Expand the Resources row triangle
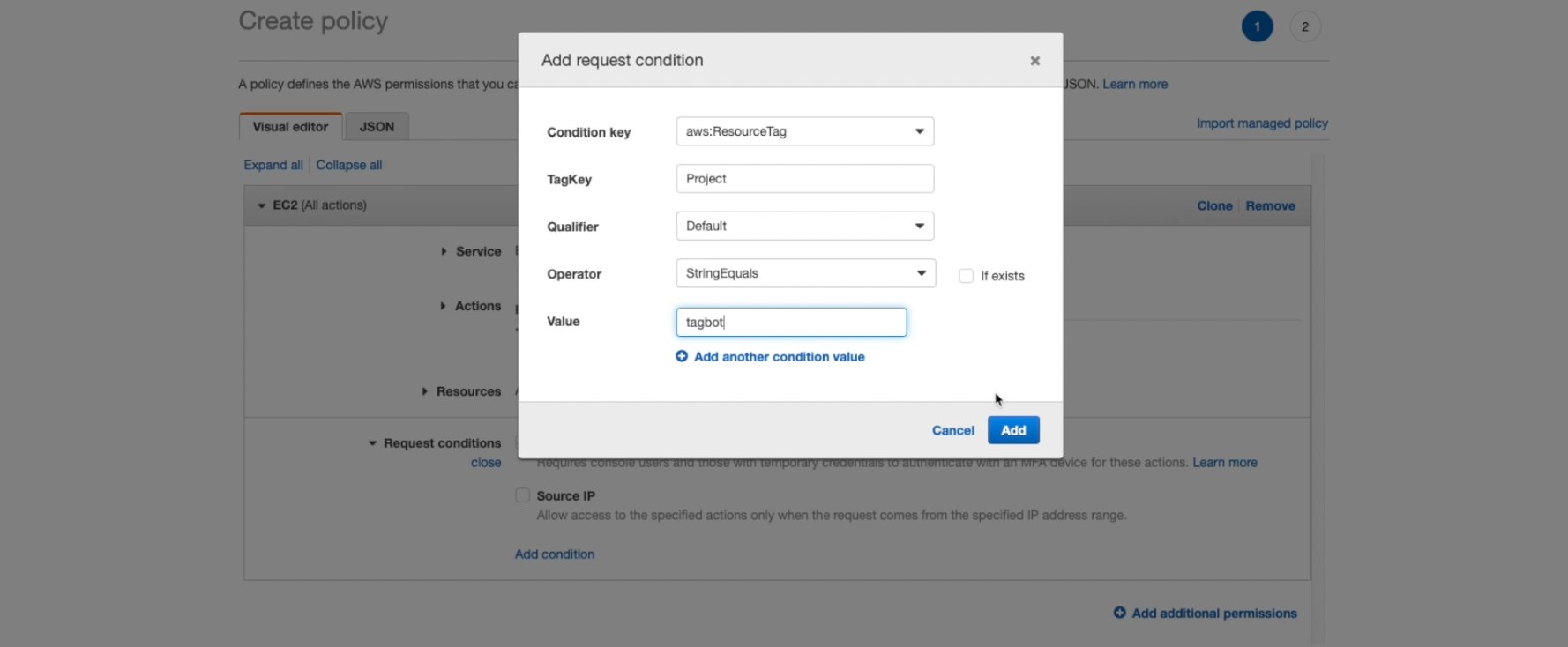The height and width of the screenshot is (647, 1568). point(424,391)
